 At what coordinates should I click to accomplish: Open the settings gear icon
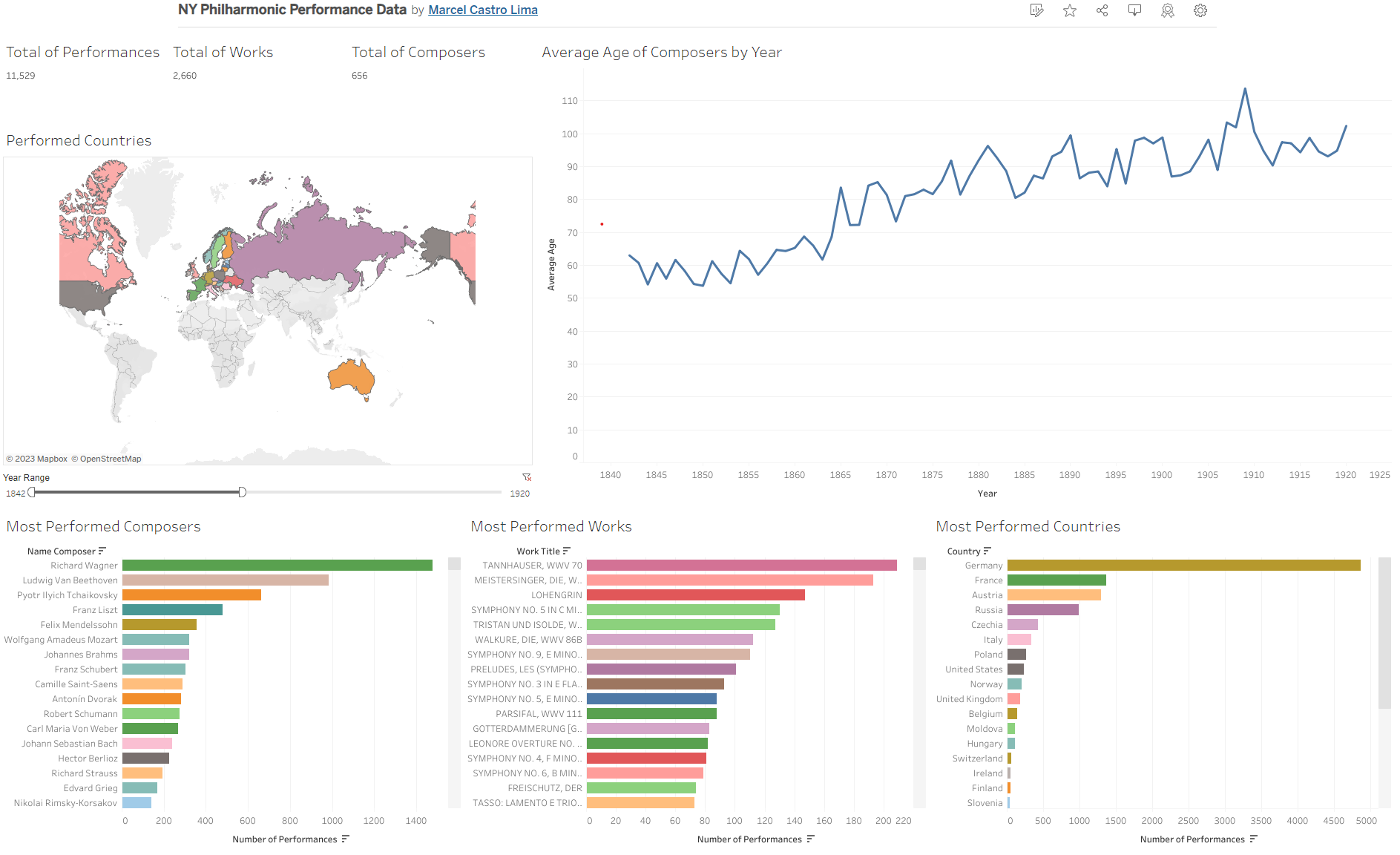1200,10
